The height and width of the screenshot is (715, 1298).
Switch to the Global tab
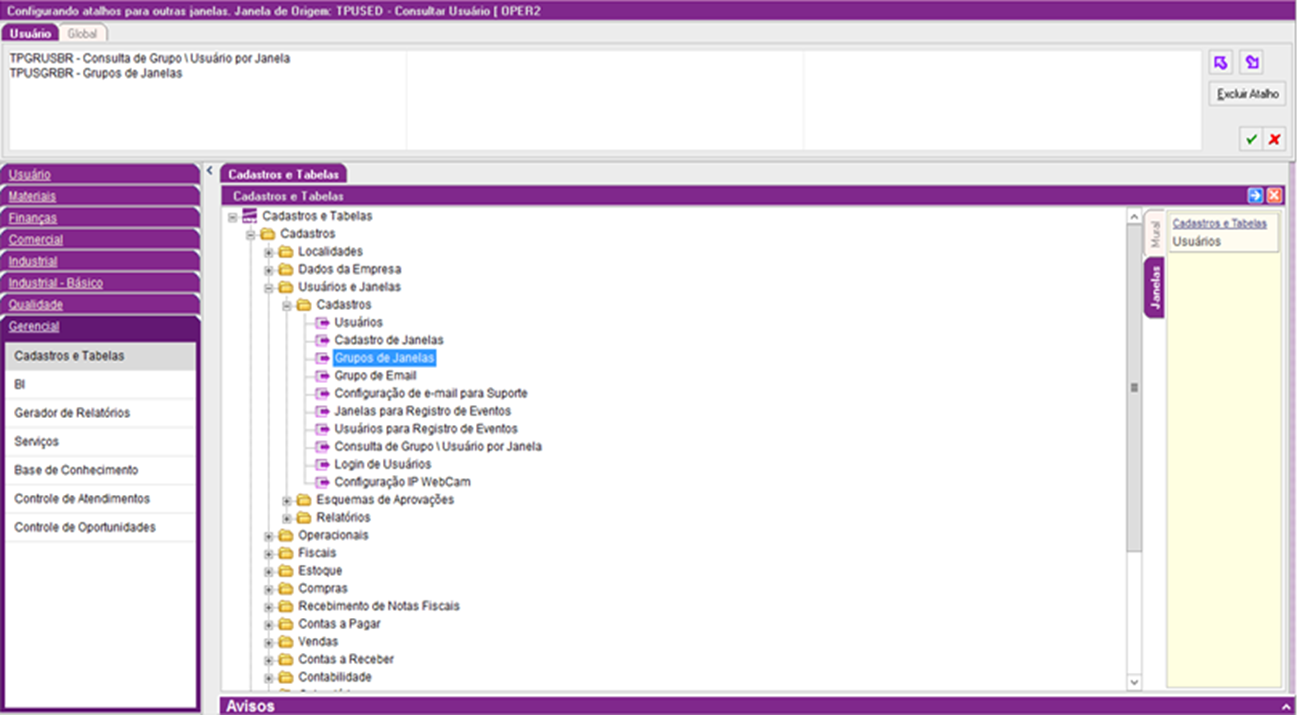point(82,34)
